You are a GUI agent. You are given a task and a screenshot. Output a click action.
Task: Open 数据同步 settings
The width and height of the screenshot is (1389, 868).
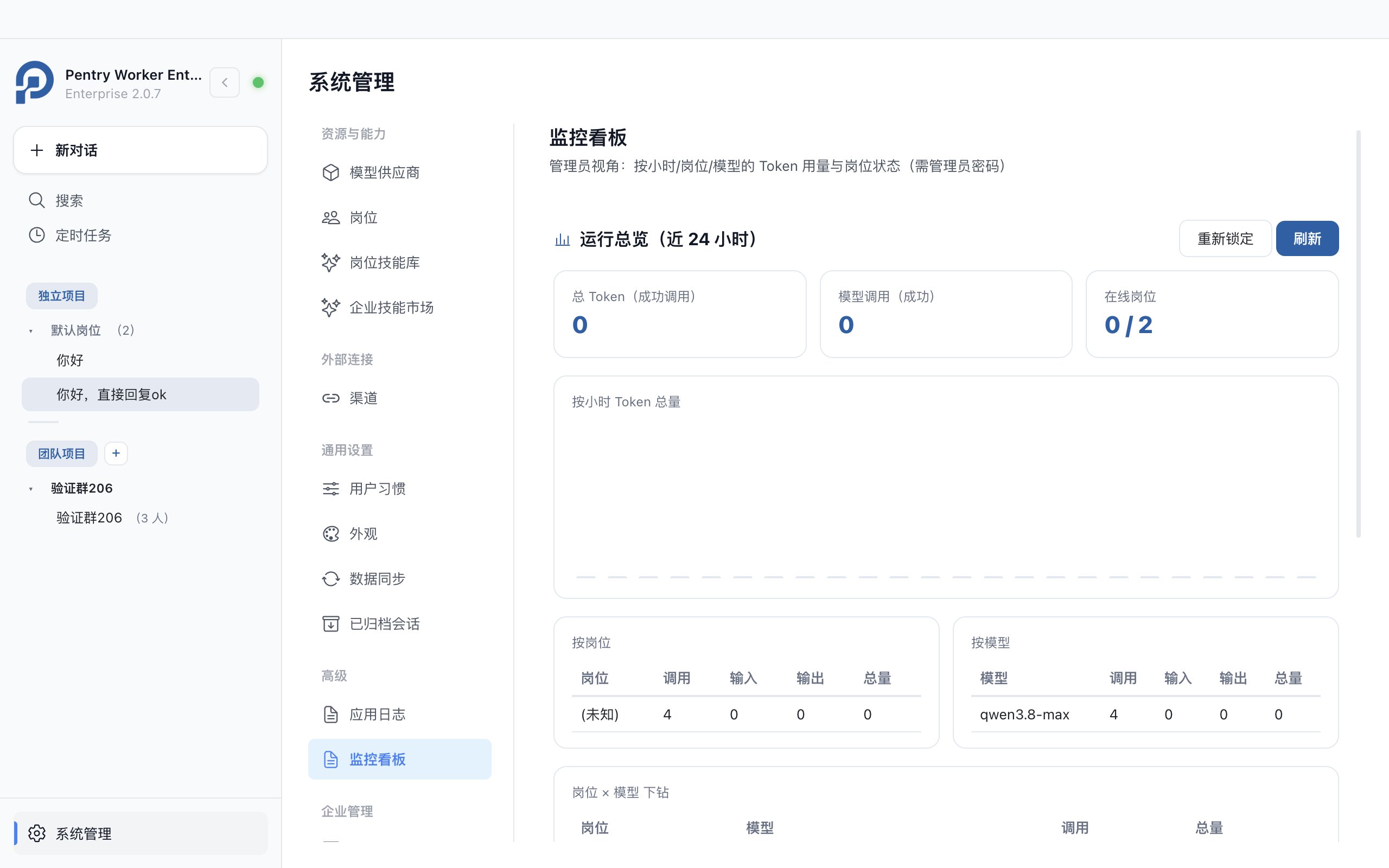[399, 579]
